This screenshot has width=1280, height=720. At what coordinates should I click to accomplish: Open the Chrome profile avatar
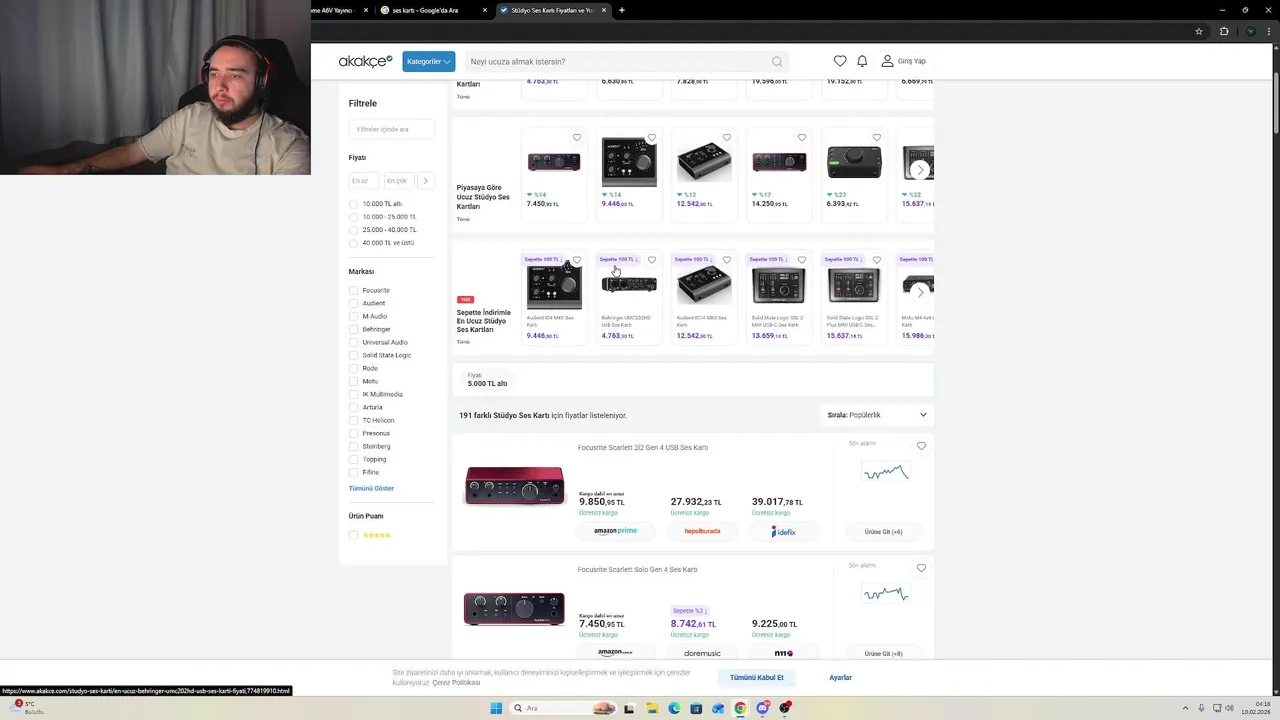coord(1250,31)
